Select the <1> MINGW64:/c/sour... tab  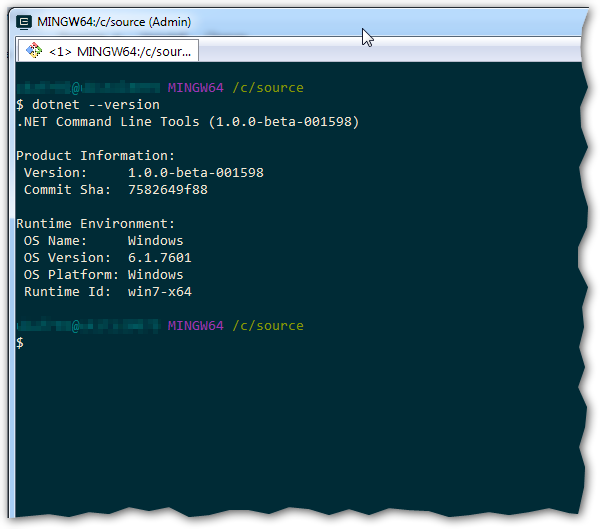[108, 50]
